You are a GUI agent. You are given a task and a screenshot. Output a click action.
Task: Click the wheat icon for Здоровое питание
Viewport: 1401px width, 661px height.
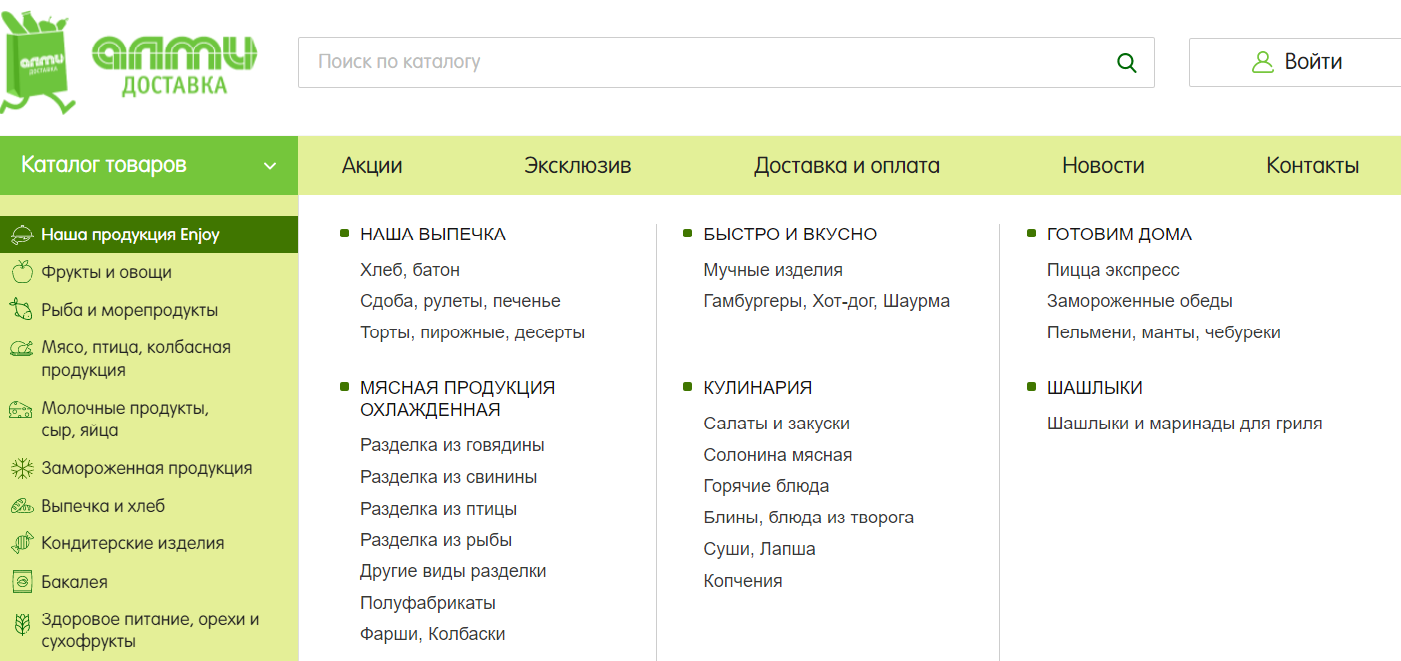tap(22, 625)
